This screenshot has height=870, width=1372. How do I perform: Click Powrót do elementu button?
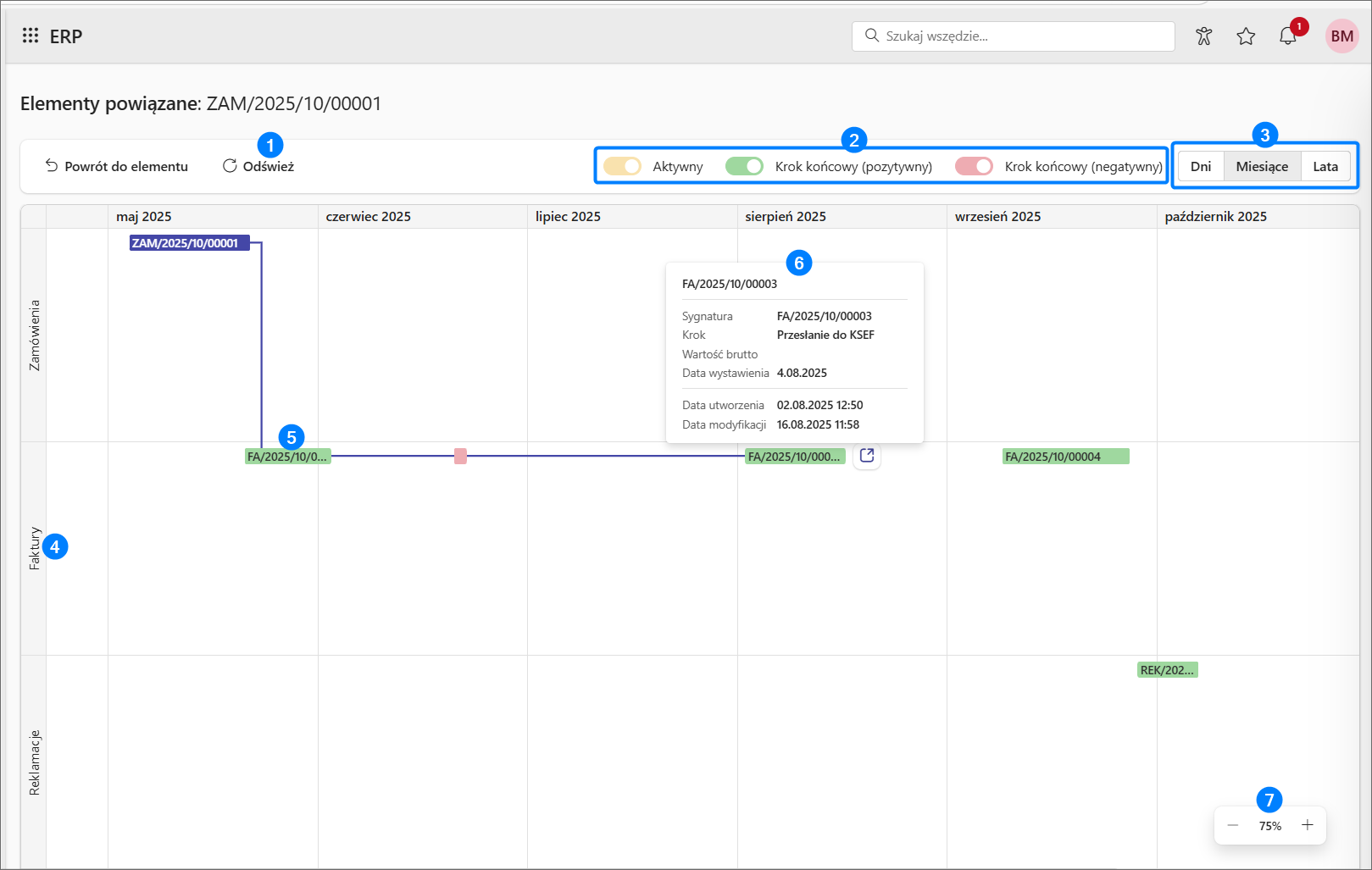(x=117, y=167)
